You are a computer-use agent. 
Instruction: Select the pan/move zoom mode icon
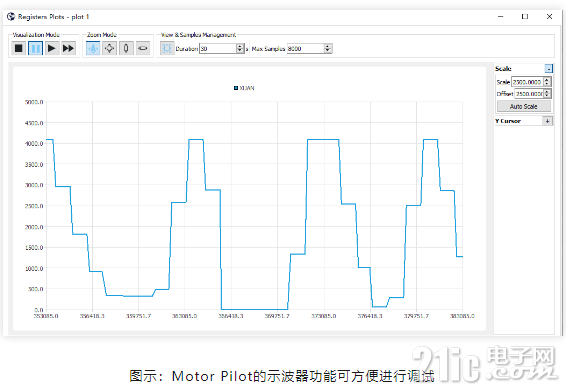109,48
